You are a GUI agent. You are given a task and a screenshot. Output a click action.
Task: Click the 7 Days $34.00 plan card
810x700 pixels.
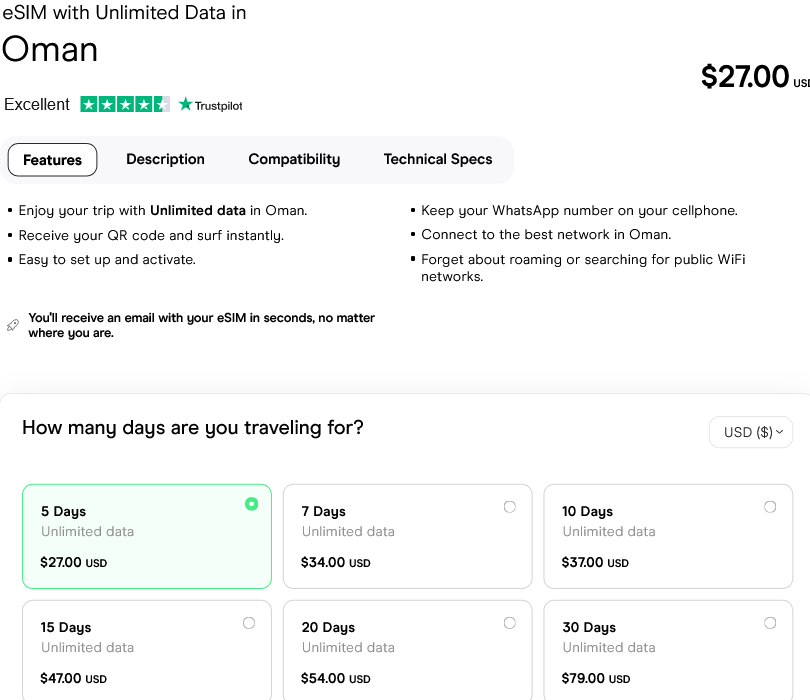pos(407,537)
